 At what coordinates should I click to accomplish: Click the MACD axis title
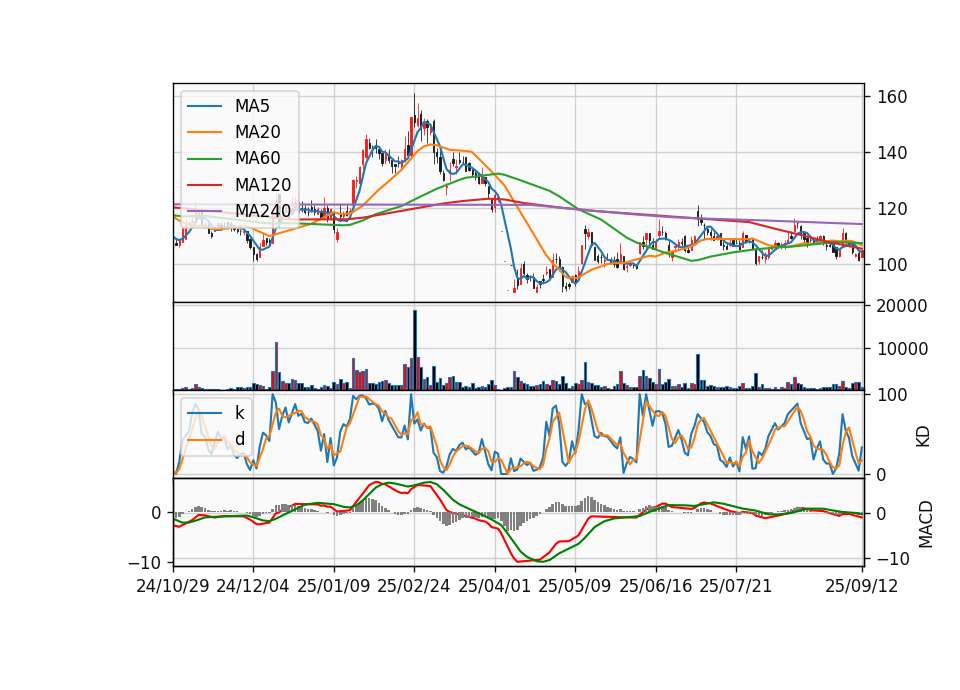[926, 525]
